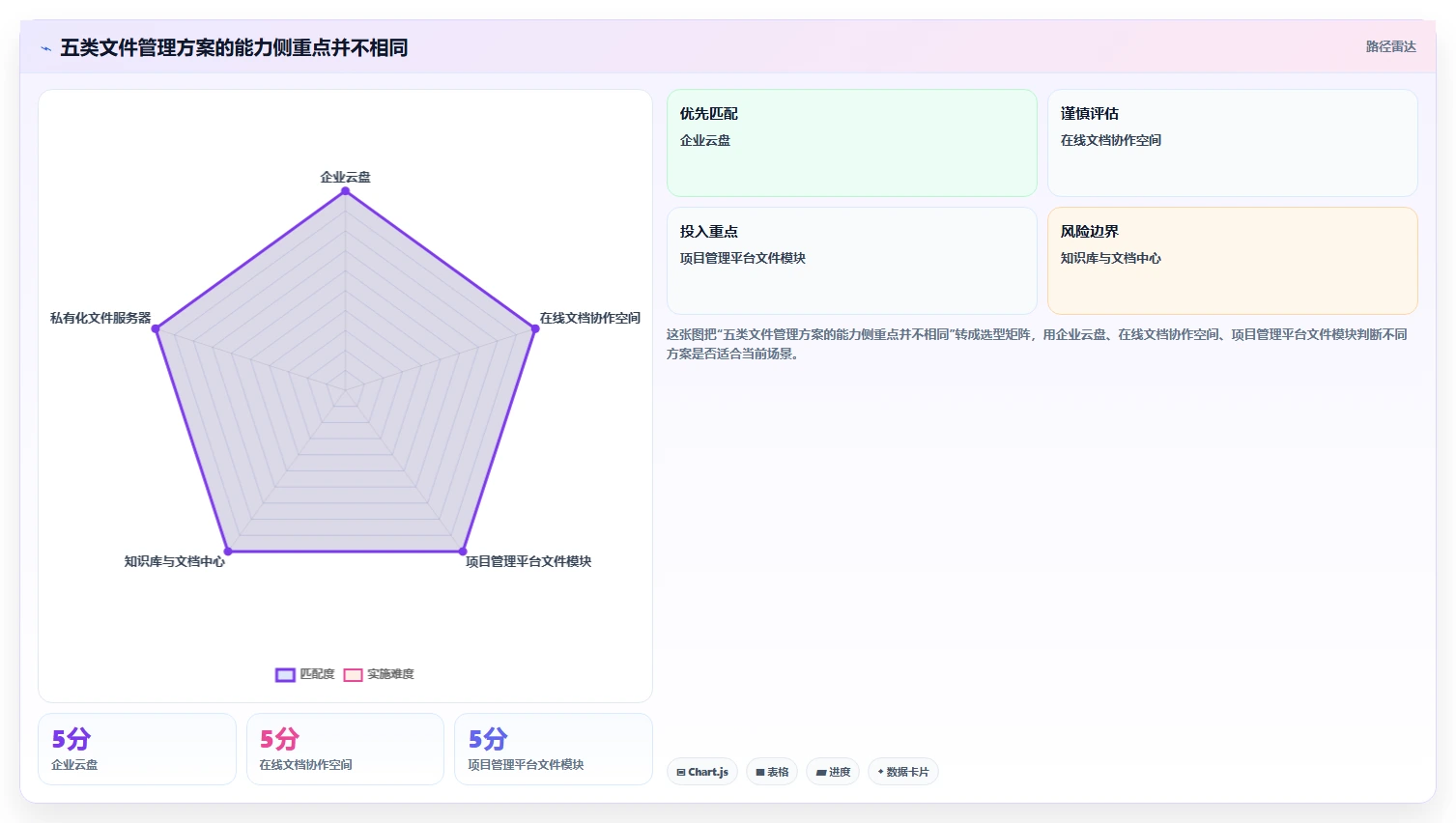This screenshot has height=823, width=1456.
Task: Open the 谨慎评估 card
Action: tap(1232, 143)
